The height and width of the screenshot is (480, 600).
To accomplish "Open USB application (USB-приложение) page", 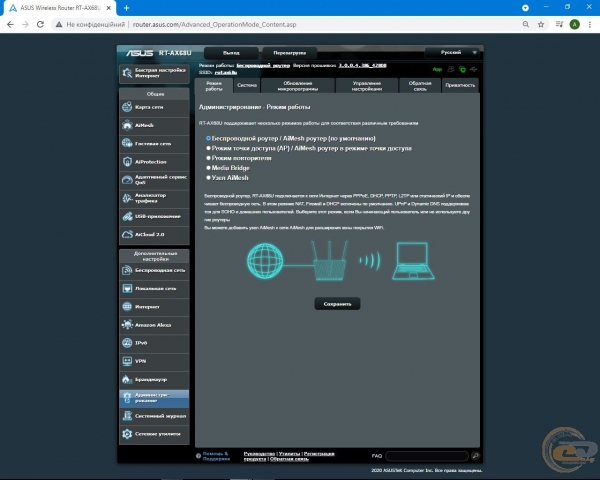I will [x=154, y=216].
